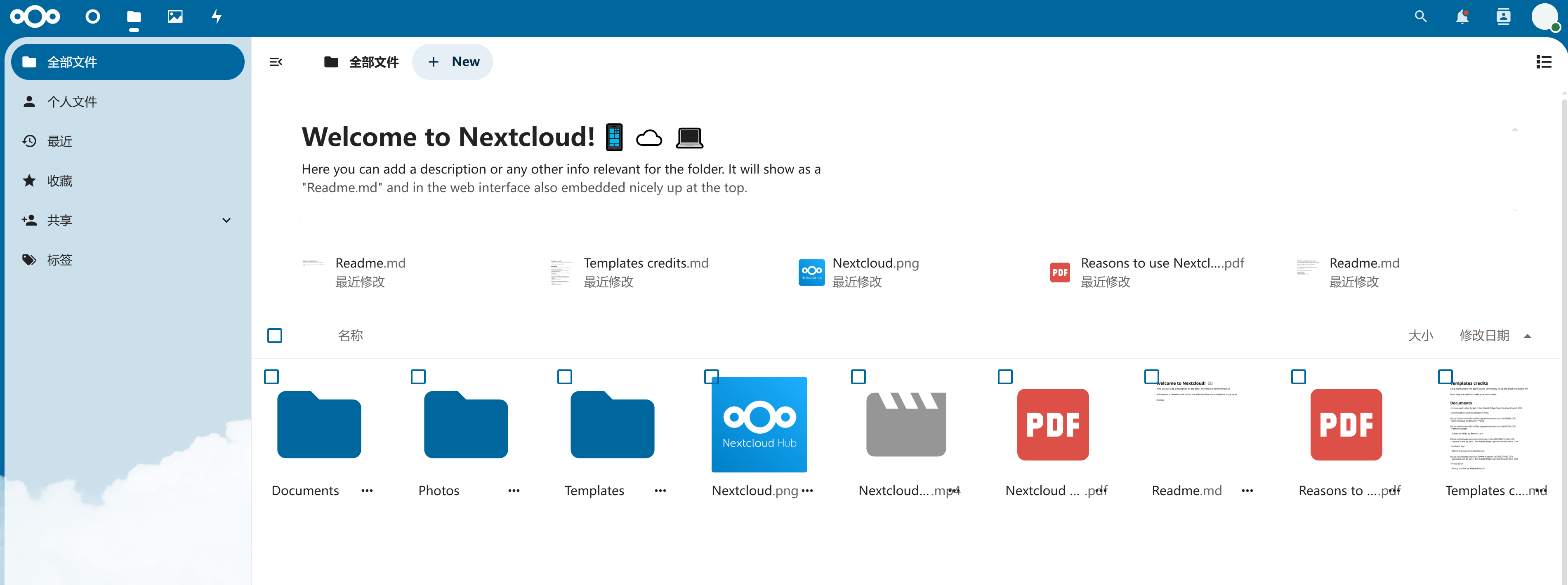Click the Templates folder name
The width and height of the screenshot is (1568, 585).
[x=594, y=491]
